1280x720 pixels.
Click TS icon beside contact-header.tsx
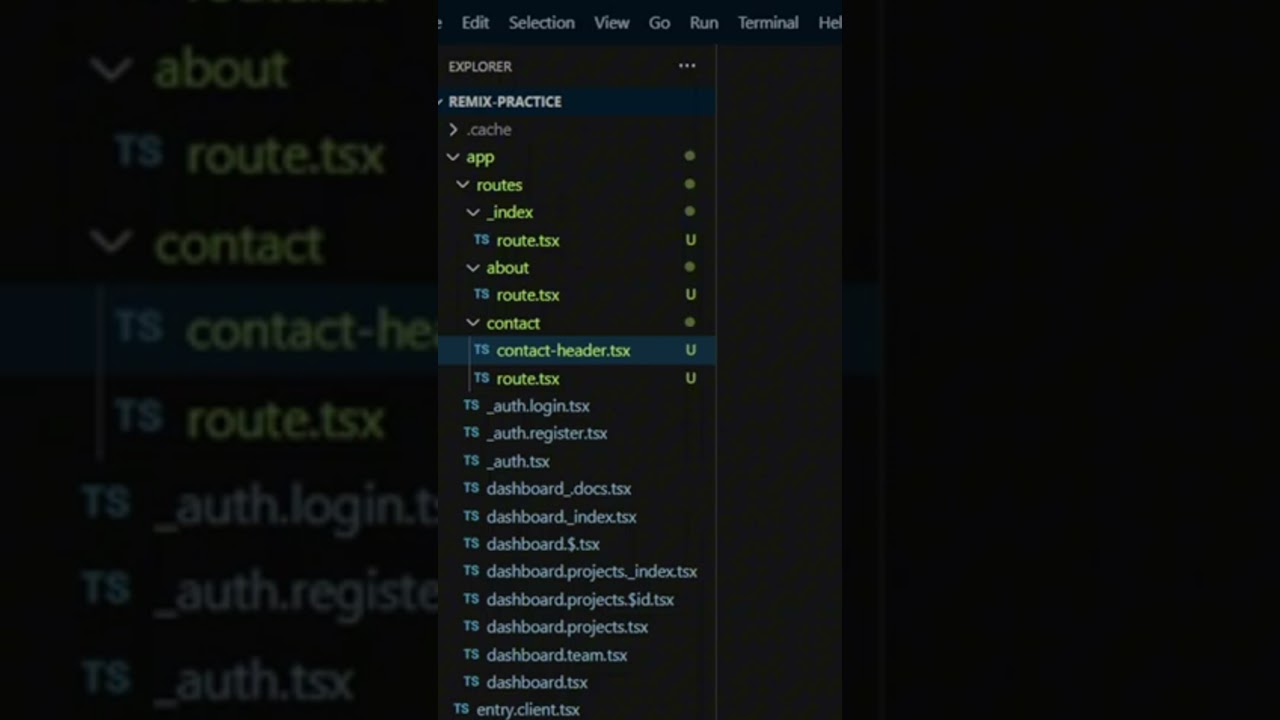[x=481, y=350]
